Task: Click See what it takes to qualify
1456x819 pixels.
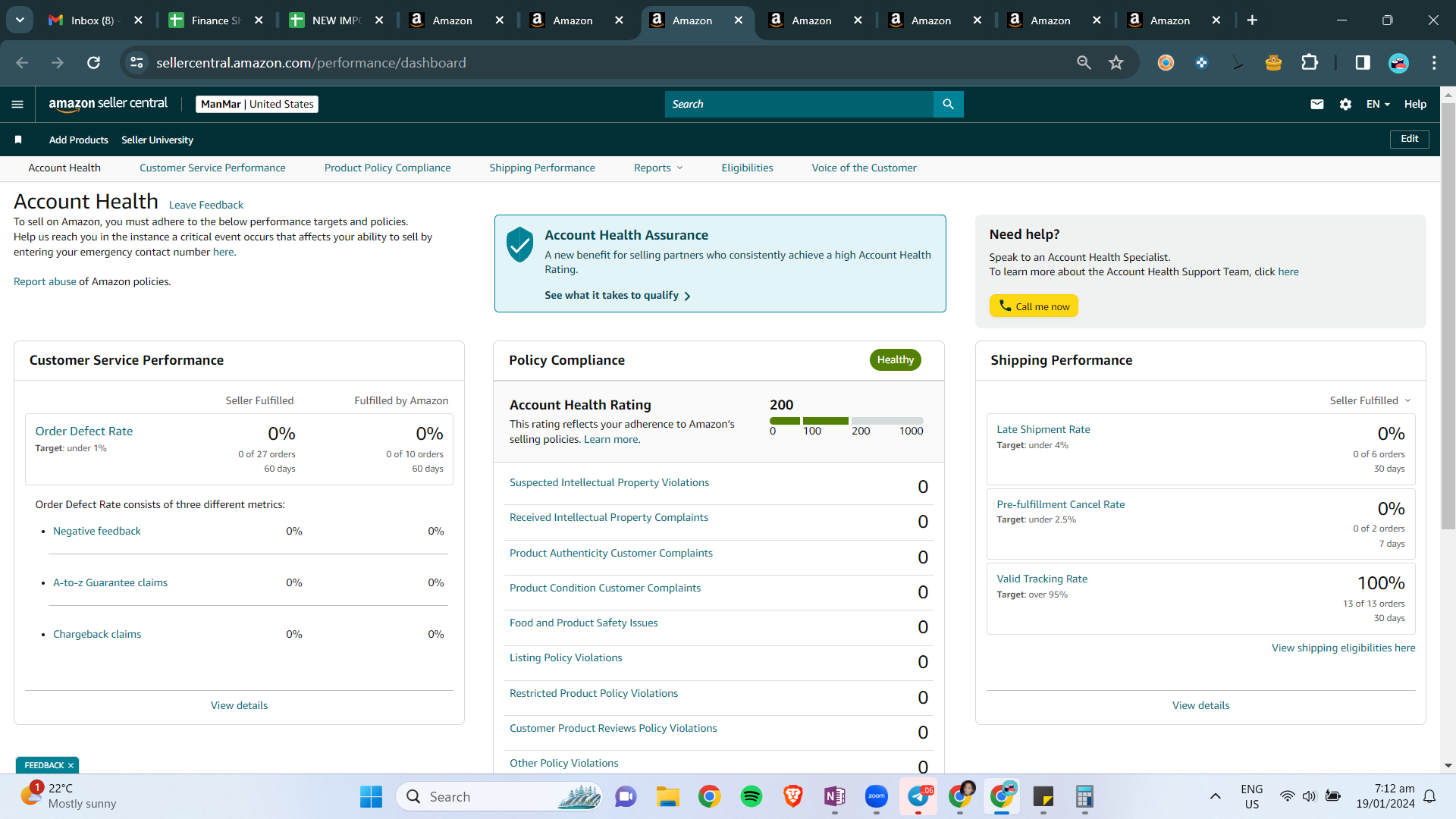Action: coord(617,295)
